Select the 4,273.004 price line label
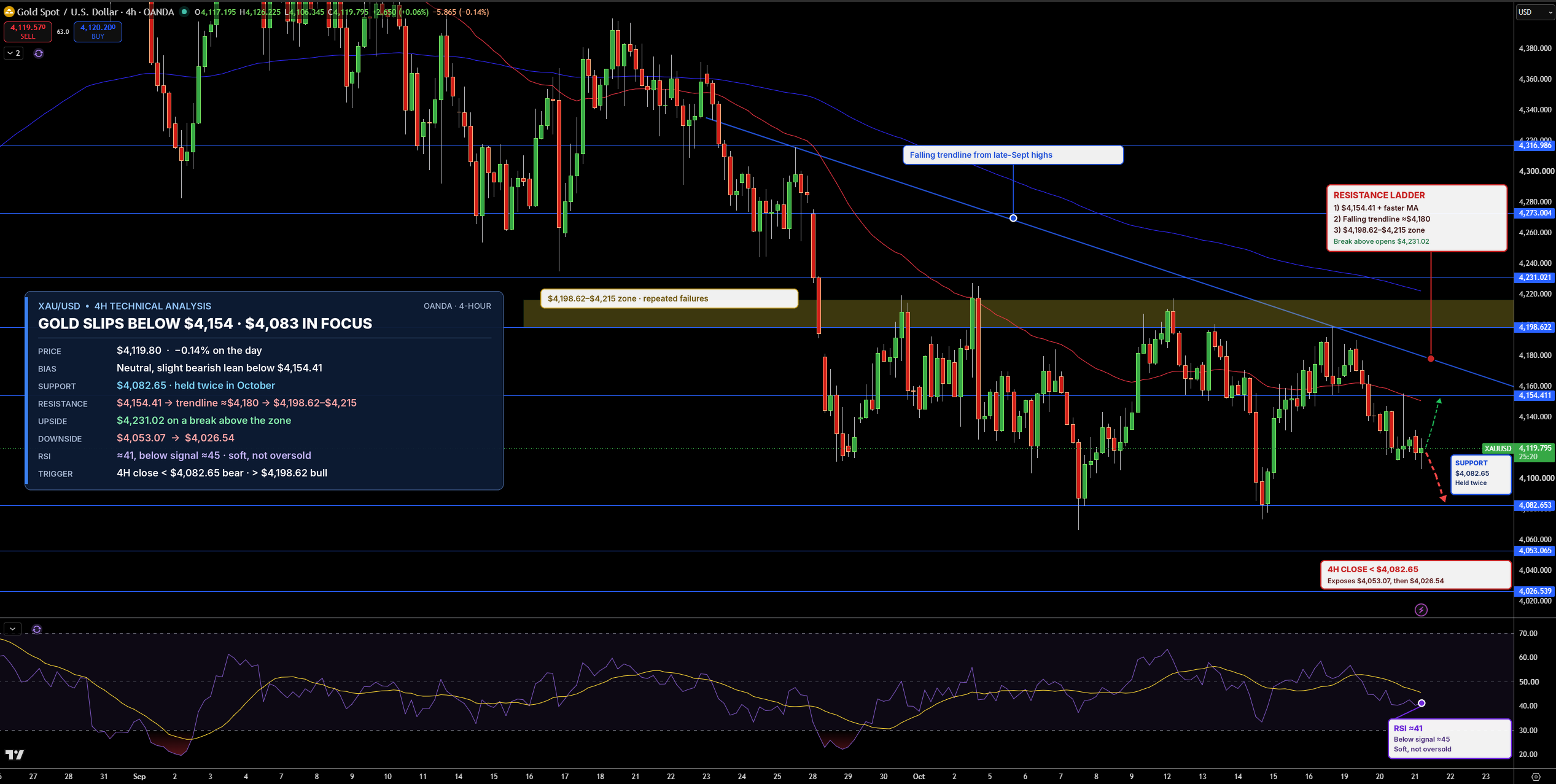Viewport: 1556px width, 784px height. coord(1535,213)
